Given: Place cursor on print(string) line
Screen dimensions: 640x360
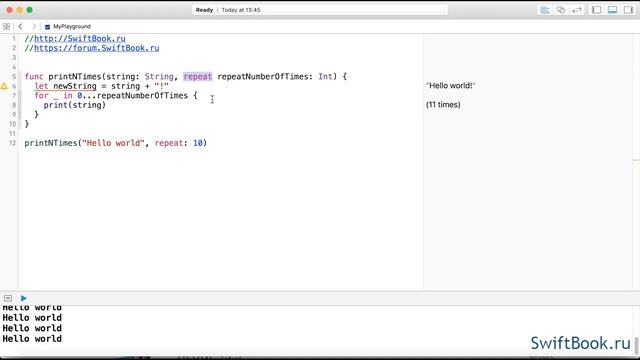Looking at the screenshot, I should [75, 105].
